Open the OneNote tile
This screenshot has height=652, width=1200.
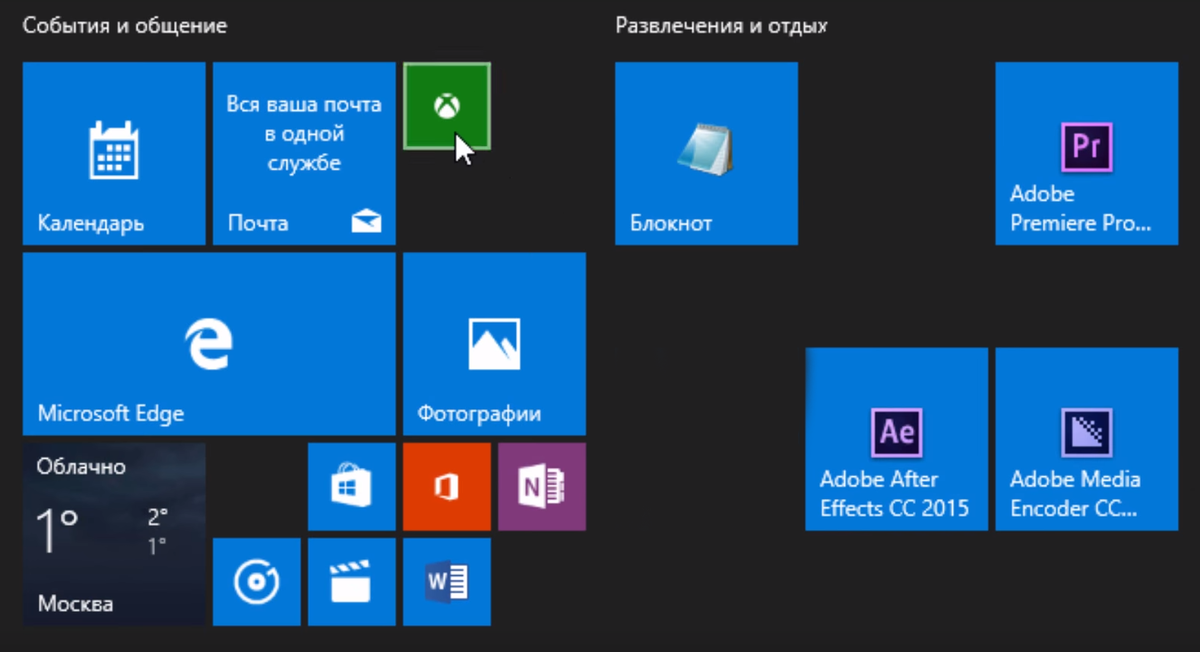click(542, 487)
